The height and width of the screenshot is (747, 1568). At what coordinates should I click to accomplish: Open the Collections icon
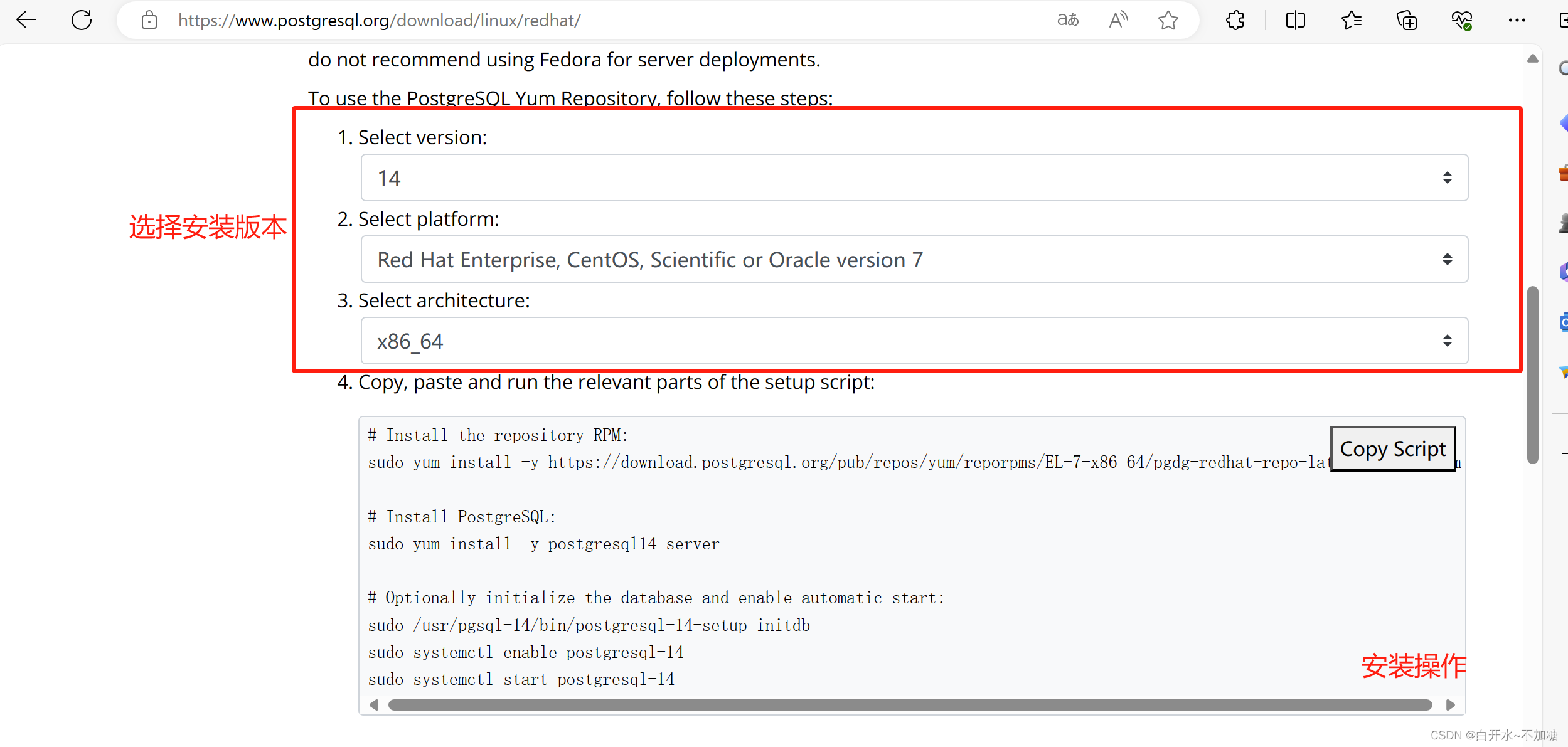[x=1406, y=20]
